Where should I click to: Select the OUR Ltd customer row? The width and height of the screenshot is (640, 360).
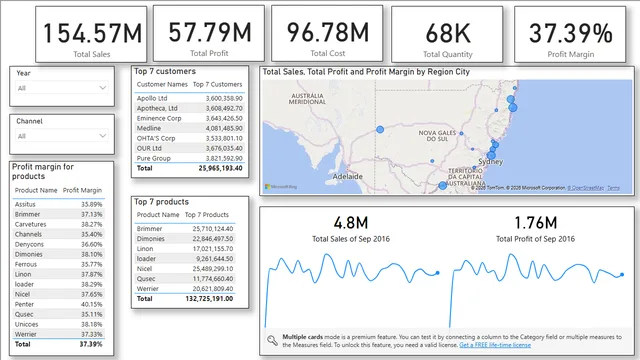[189, 148]
